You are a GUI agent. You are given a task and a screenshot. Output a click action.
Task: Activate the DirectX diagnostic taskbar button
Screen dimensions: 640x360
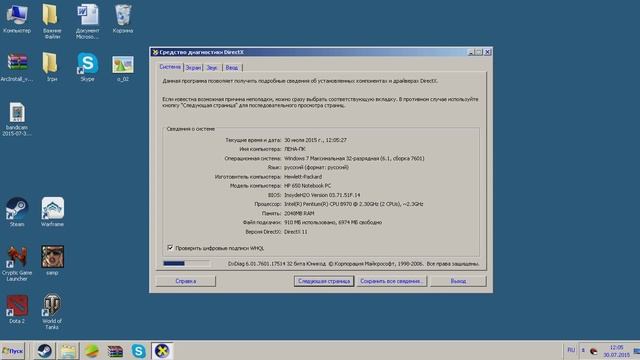coord(162,351)
